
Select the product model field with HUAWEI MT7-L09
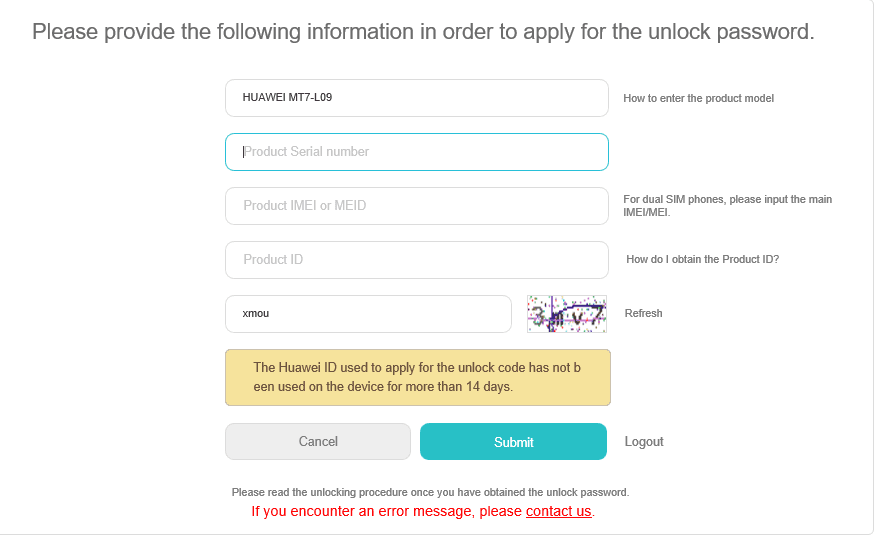417,98
